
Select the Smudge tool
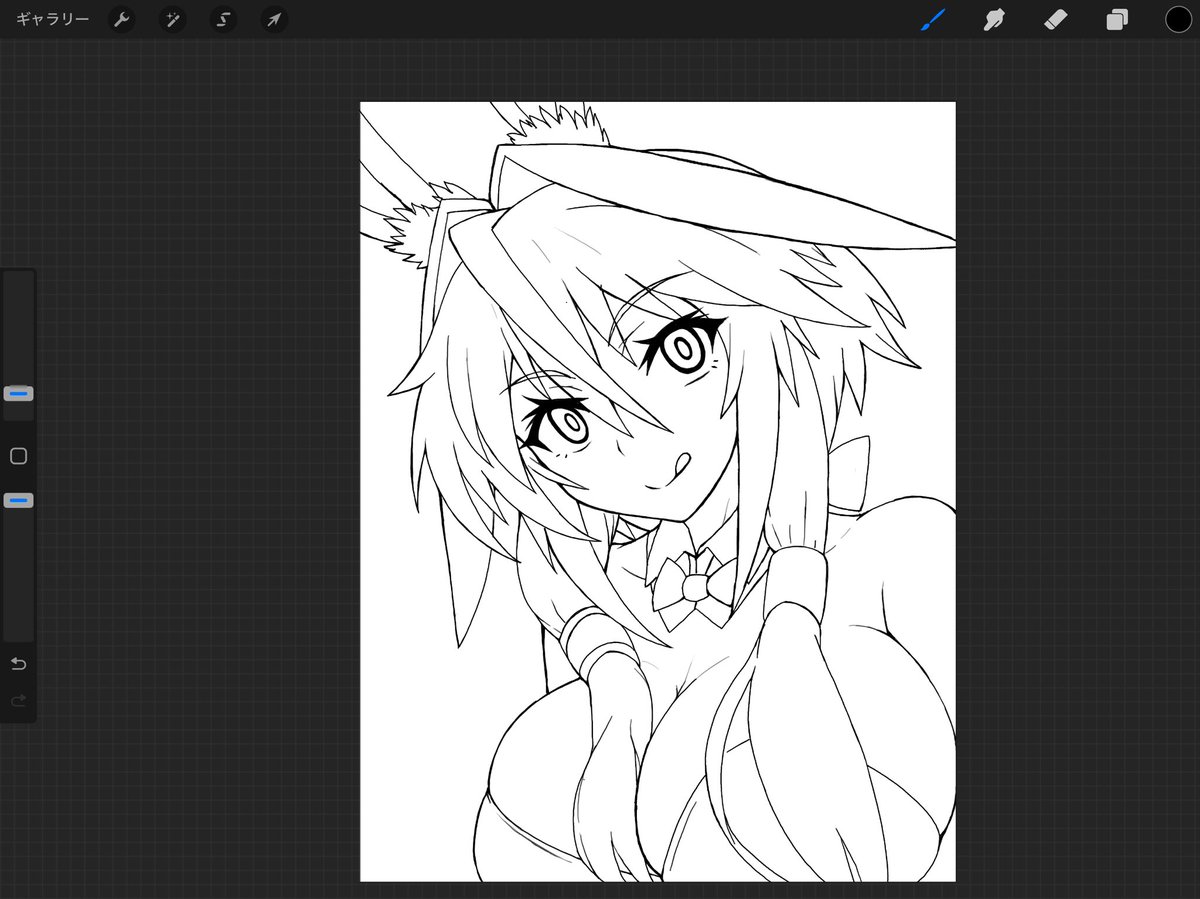coord(994,19)
